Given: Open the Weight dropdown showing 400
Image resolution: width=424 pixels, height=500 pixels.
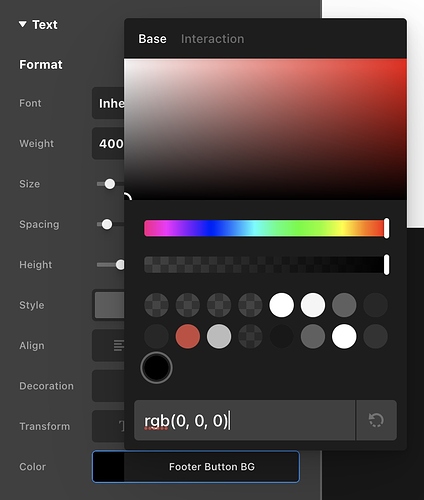Looking at the screenshot, I should point(108,143).
